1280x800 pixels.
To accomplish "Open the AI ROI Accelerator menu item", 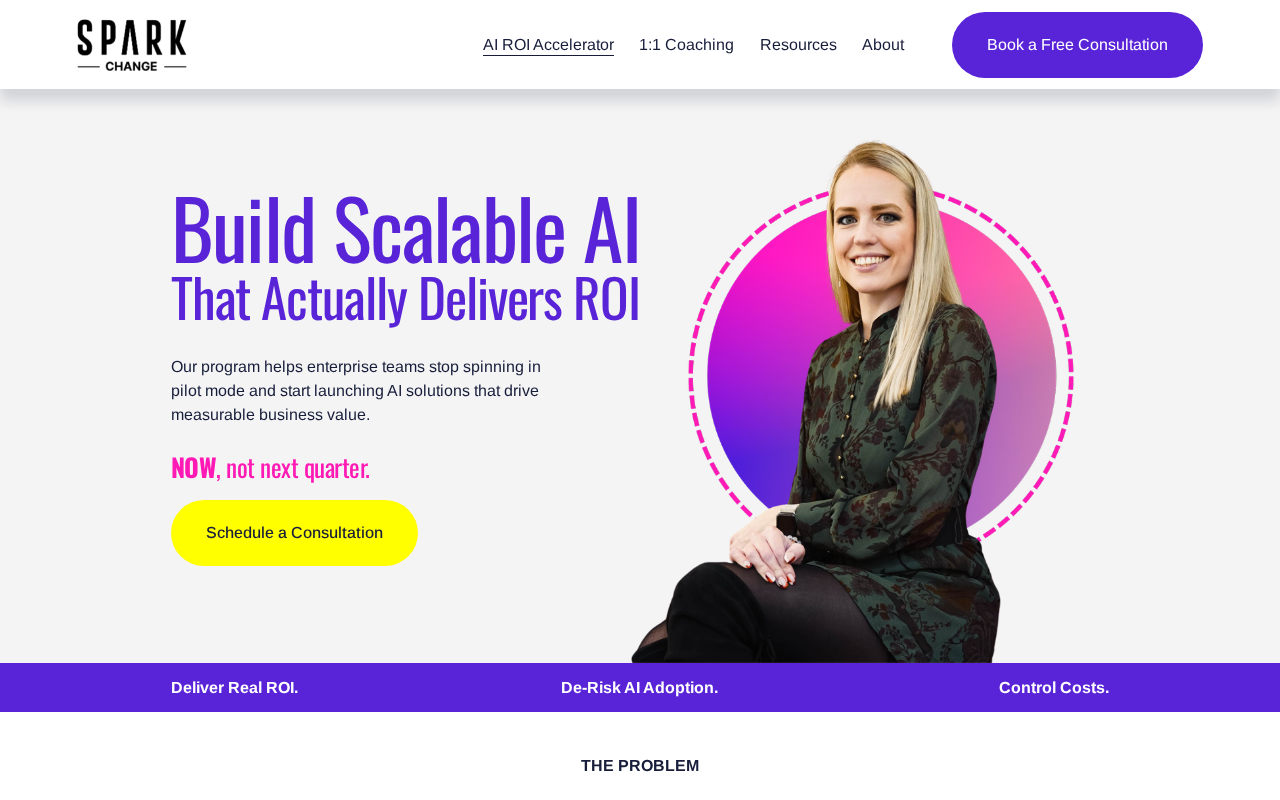I will coord(548,45).
